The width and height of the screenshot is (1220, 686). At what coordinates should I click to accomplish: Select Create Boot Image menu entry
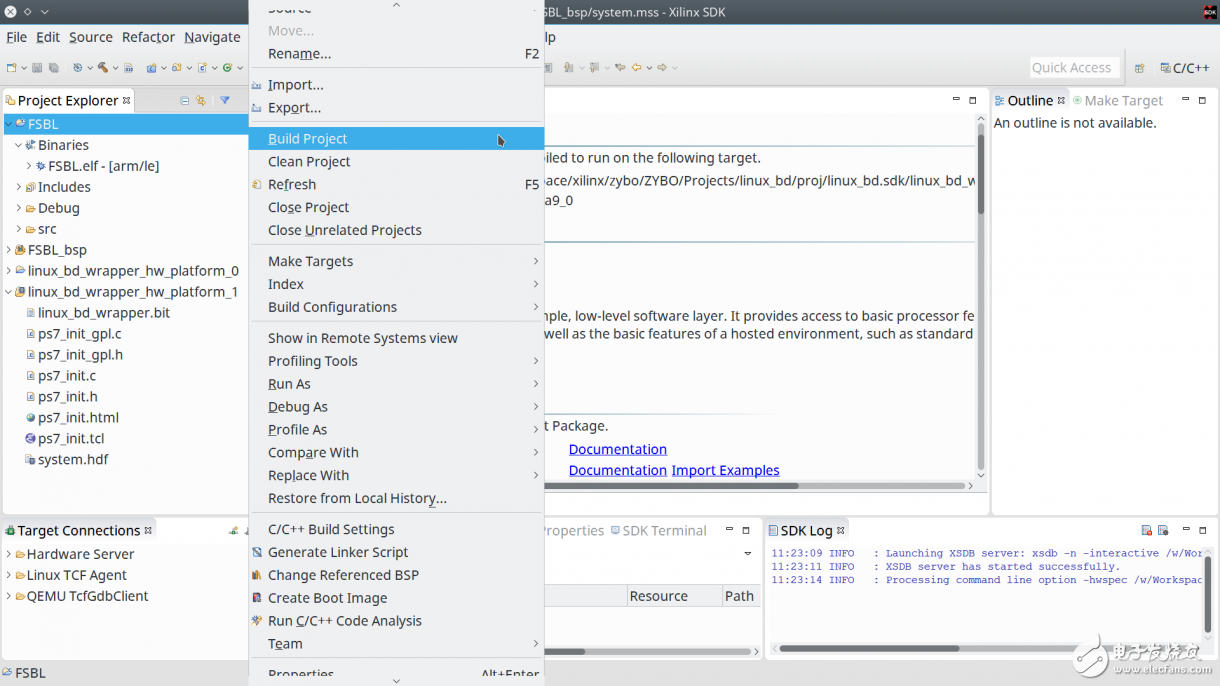pyautogui.click(x=327, y=598)
